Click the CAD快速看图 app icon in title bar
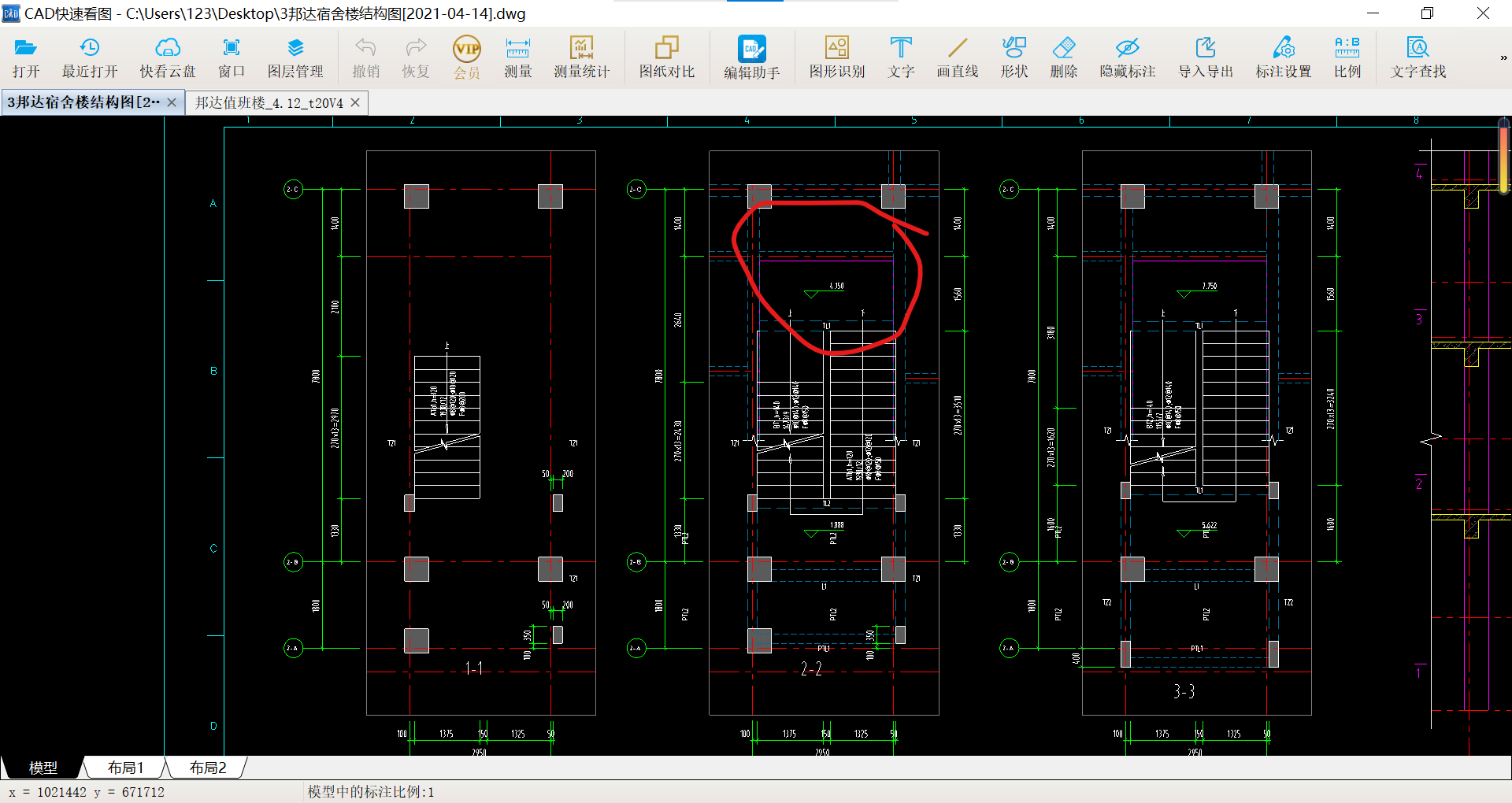 tap(11, 13)
